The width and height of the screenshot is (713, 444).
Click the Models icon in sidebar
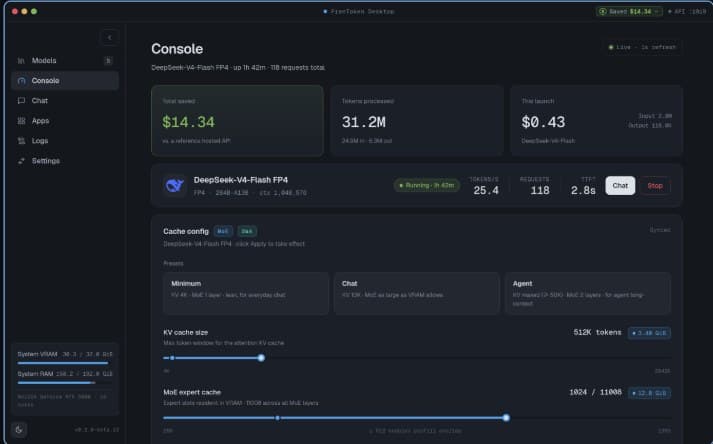[21, 61]
